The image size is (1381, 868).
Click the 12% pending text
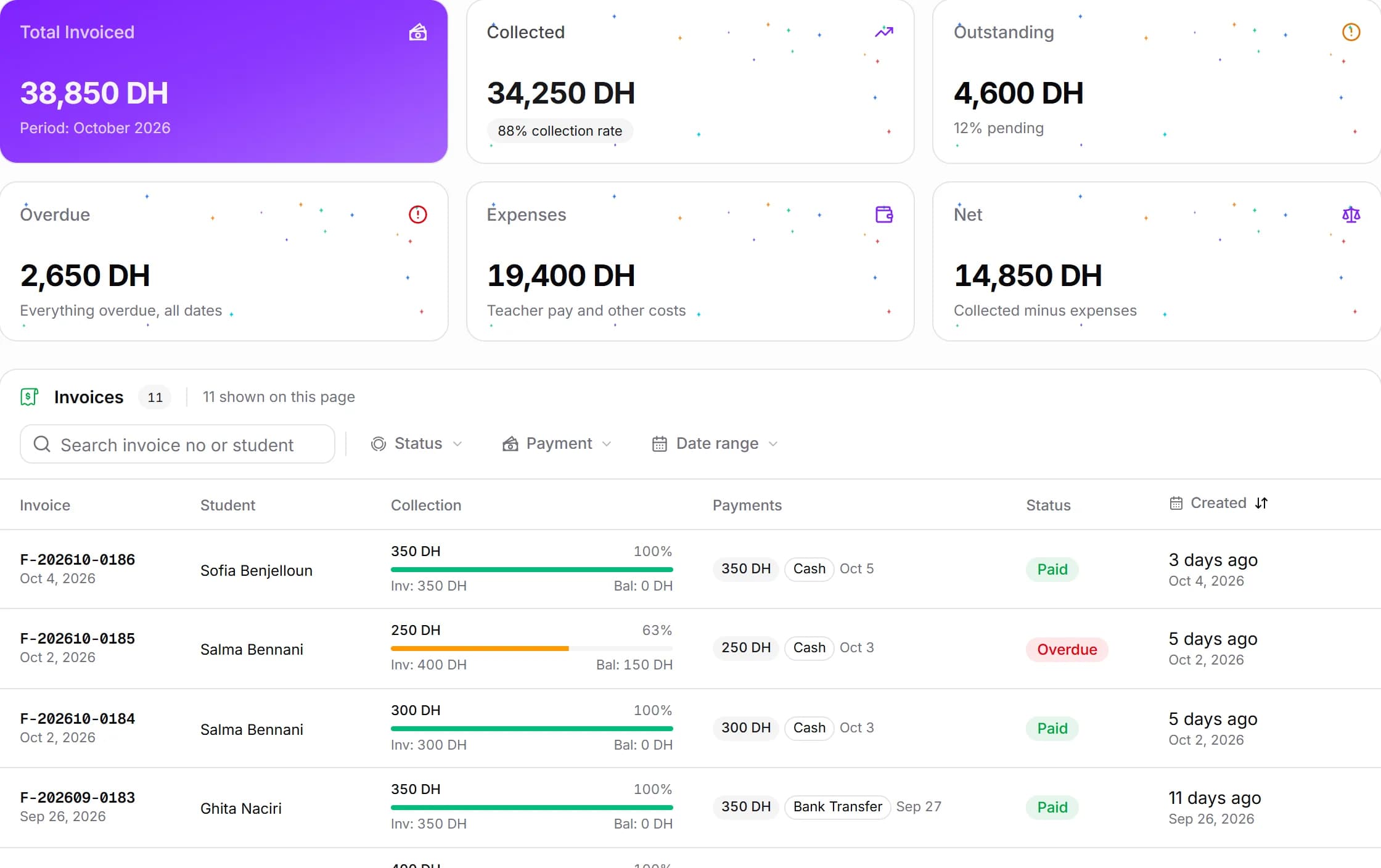999,128
